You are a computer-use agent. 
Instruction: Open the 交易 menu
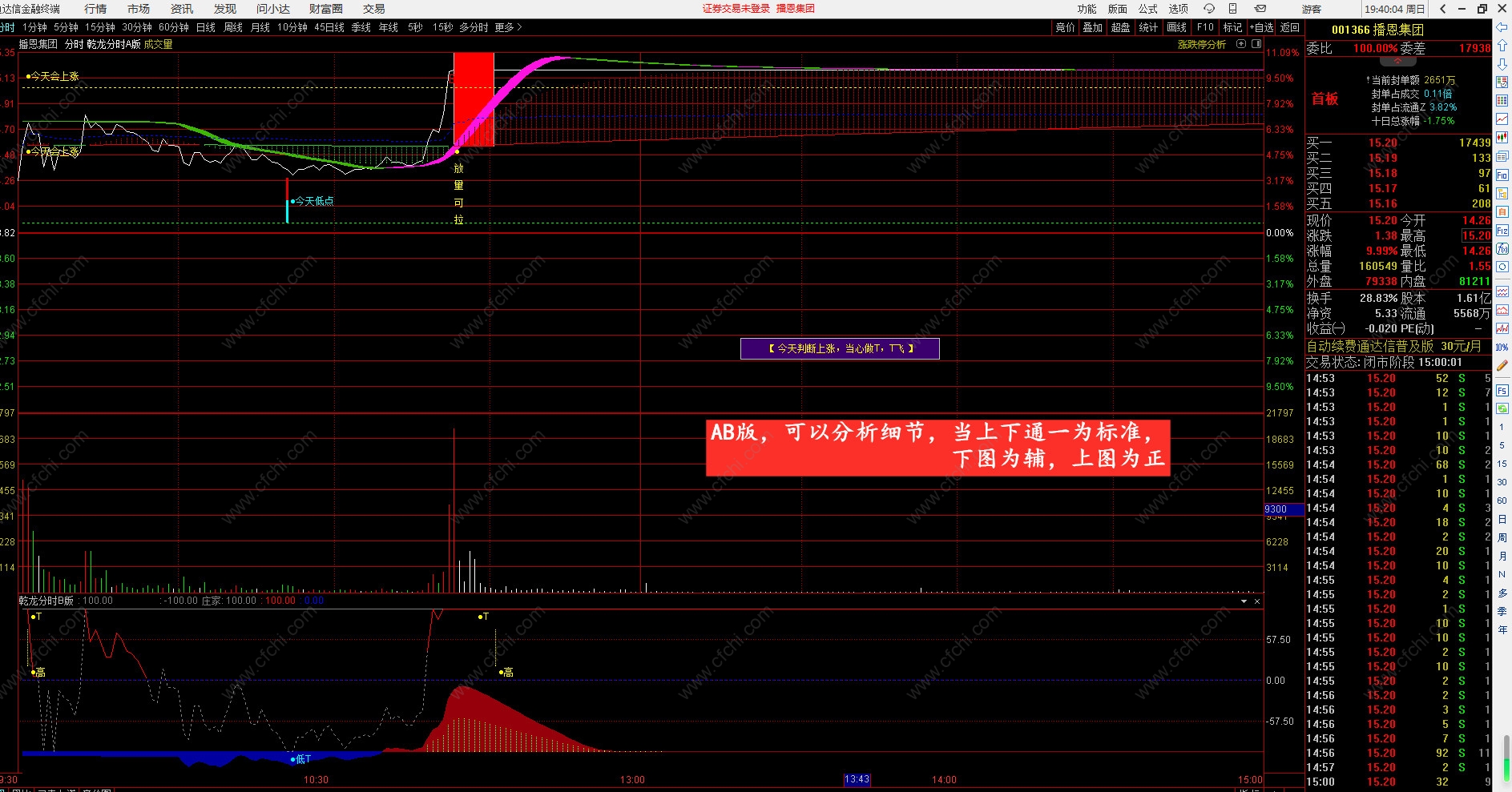(374, 9)
